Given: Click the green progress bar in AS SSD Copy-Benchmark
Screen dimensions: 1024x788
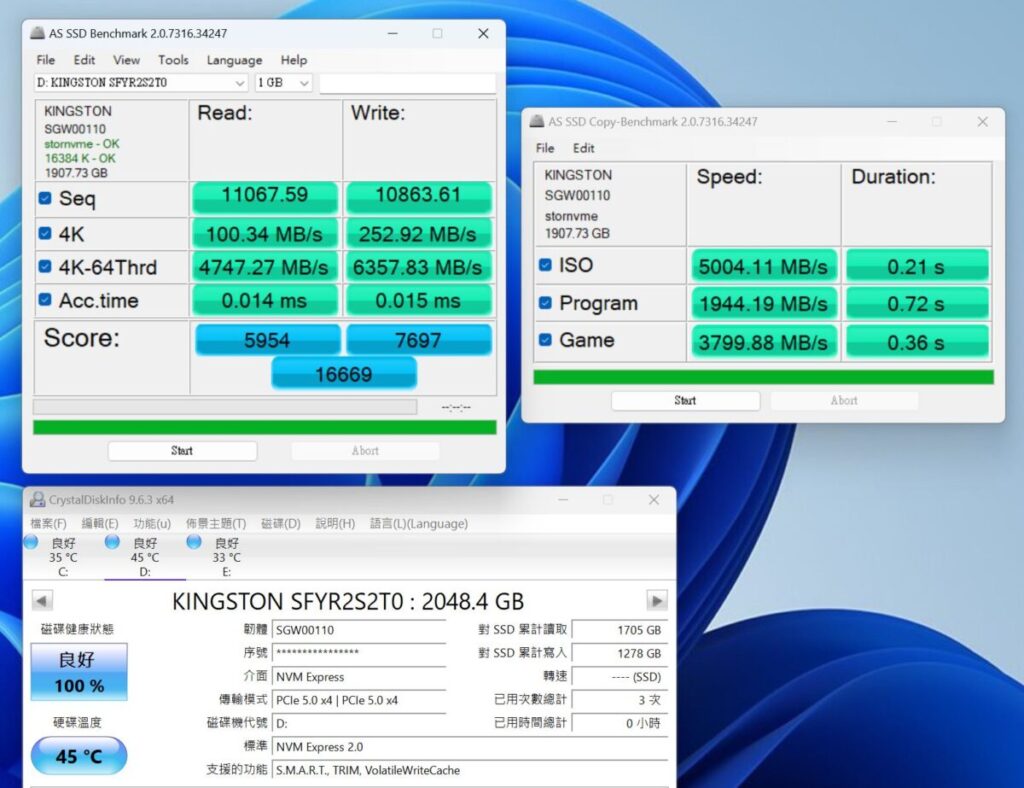Looking at the screenshot, I should coord(763,377).
